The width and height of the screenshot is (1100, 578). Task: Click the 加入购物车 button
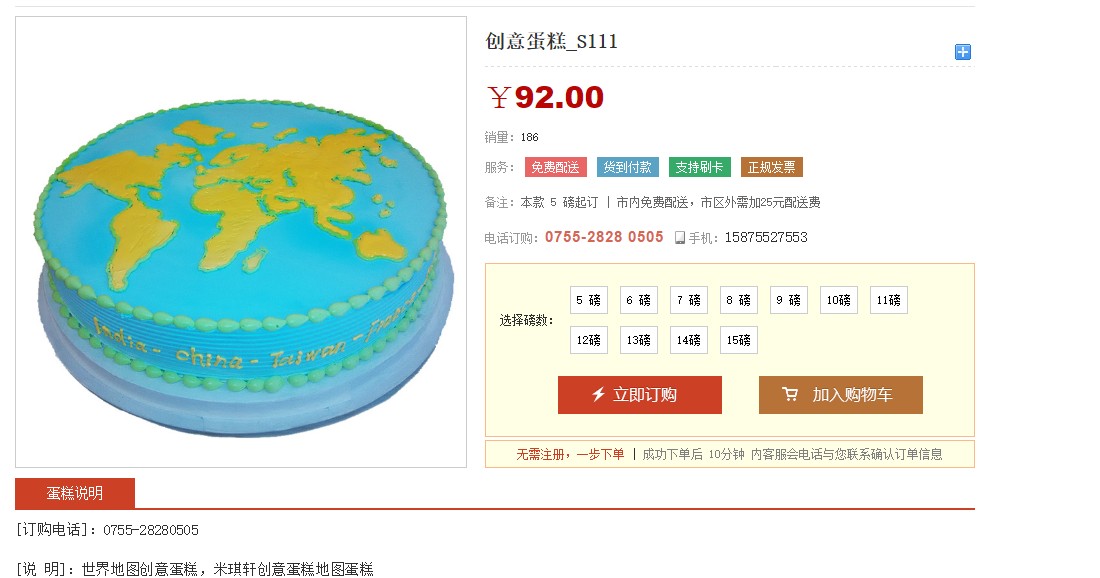(840, 395)
